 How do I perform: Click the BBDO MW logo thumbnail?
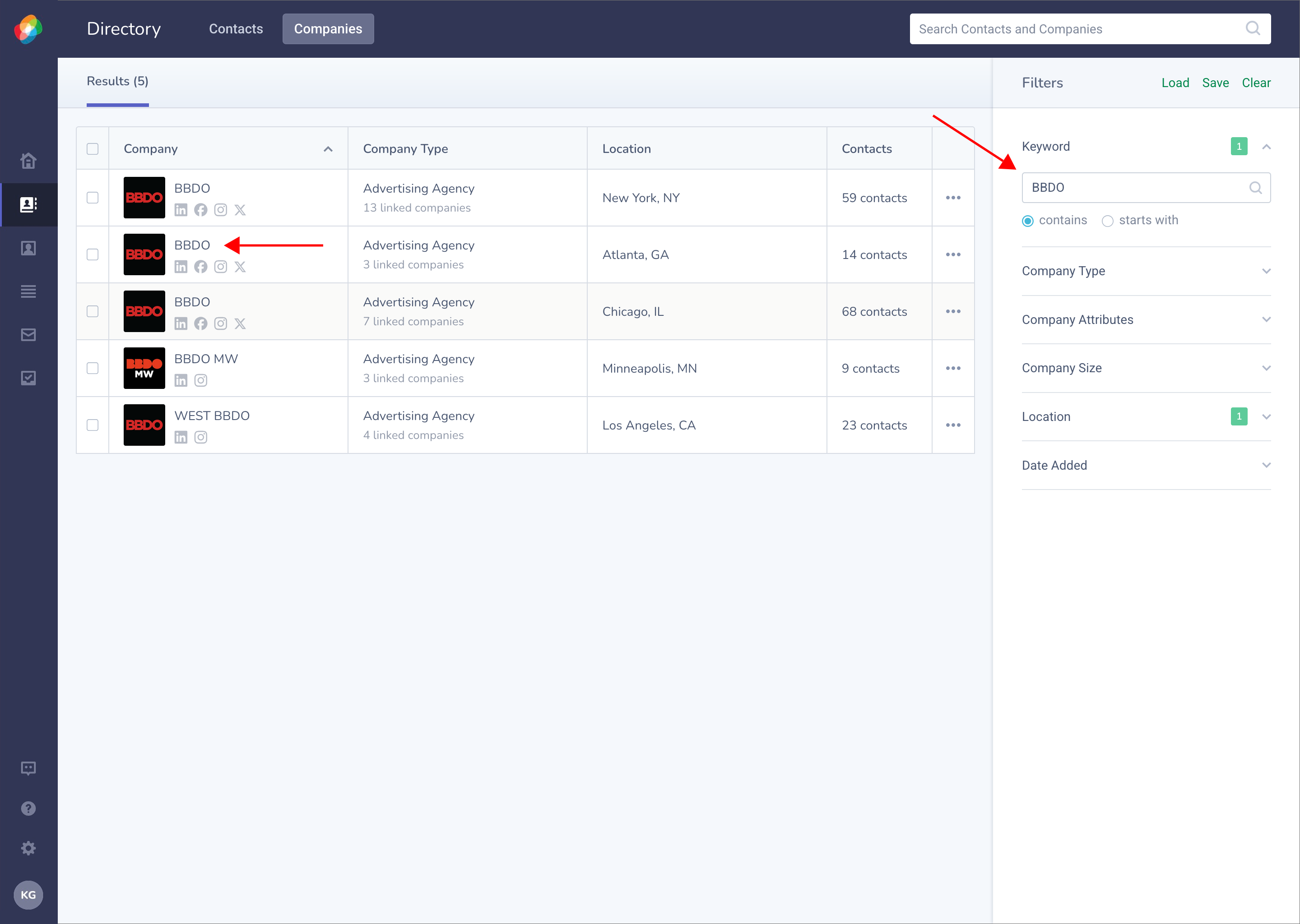click(x=144, y=369)
